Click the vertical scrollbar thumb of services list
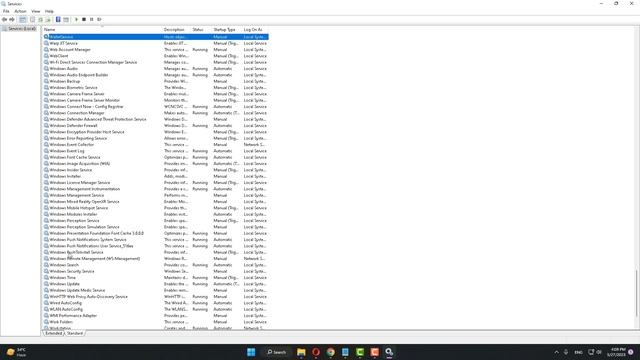640x360 pixels. [x=636, y=293]
